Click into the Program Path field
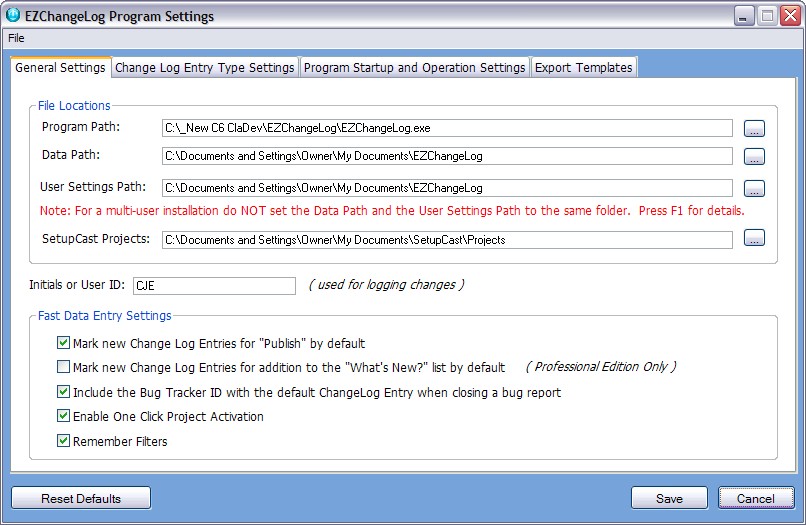The width and height of the screenshot is (806, 525). [x=447, y=128]
